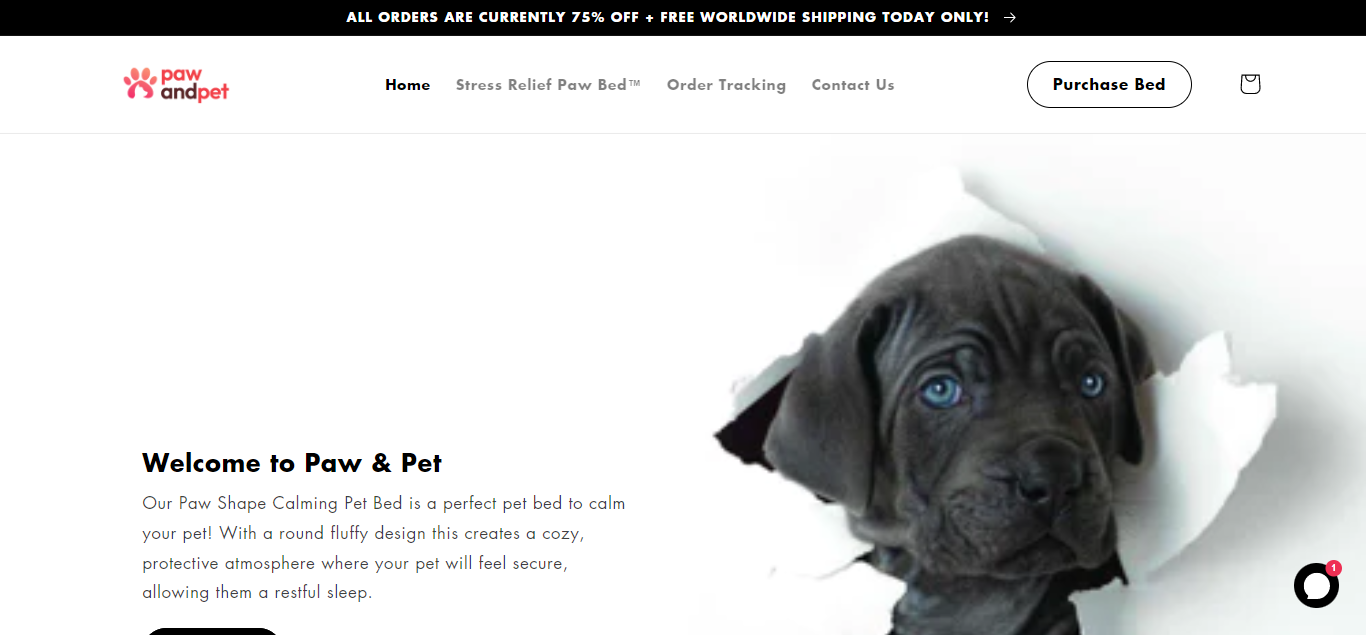Go to the Home menu item
1366x635 pixels.
tap(408, 85)
